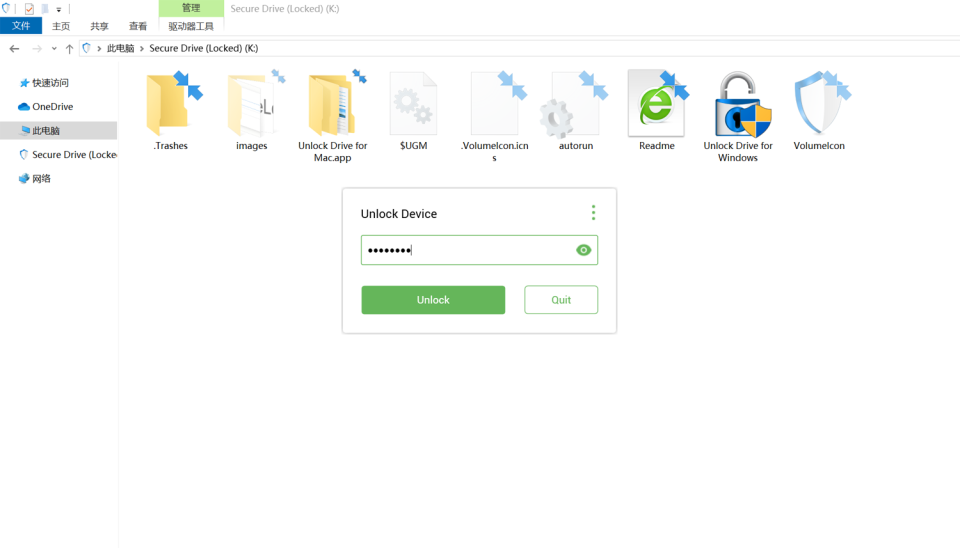Switch to the 主页 ribbon tab
Screen dimensions: 960x548
pos(61,26)
